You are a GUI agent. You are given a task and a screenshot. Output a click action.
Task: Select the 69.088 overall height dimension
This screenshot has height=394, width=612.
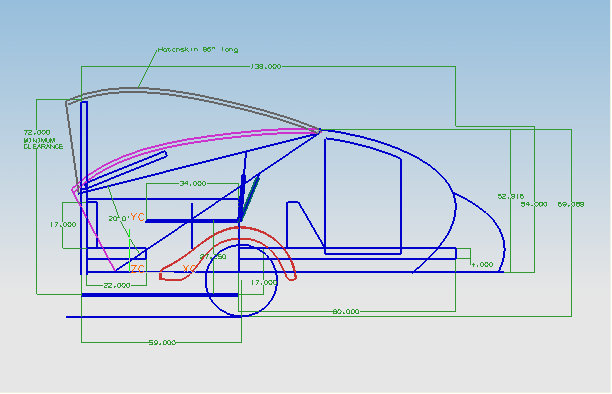click(x=571, y=204)
